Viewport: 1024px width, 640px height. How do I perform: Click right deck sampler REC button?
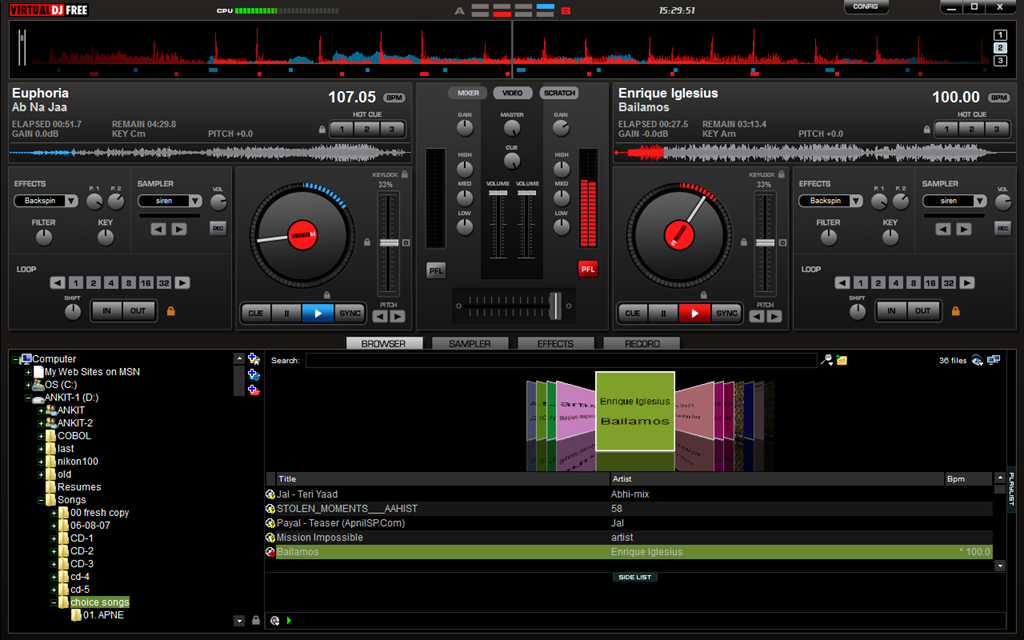[x=1002, y=229]
